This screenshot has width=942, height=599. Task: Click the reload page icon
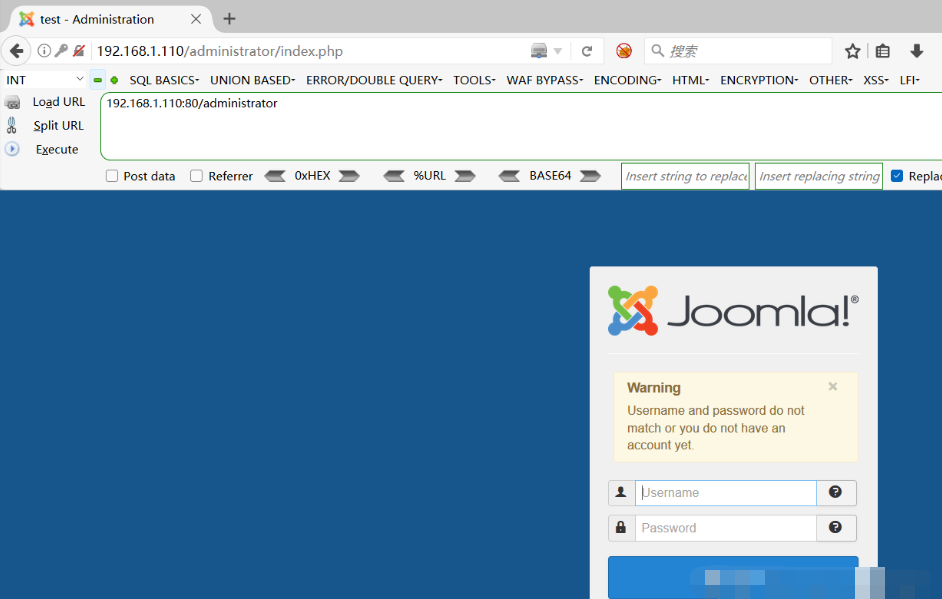click(587, 51)
